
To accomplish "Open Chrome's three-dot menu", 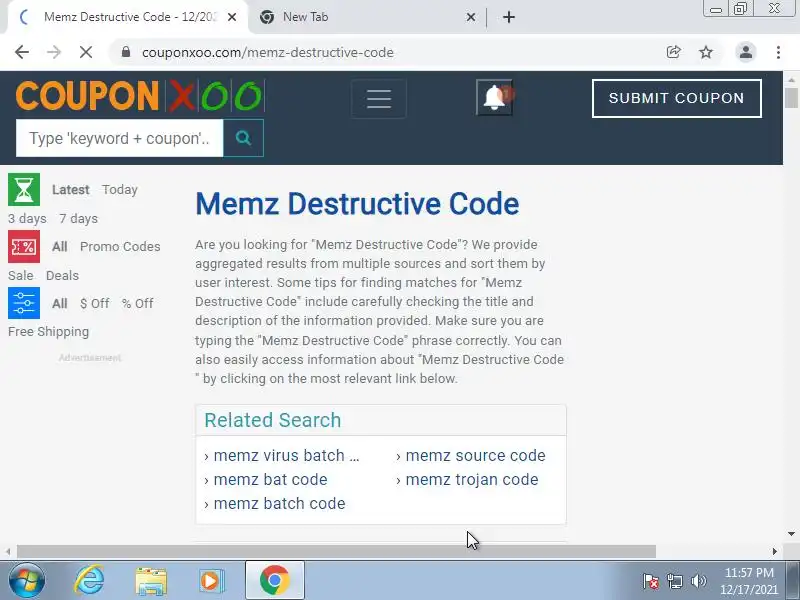I will pyautogui.click(x=778, y=52).
